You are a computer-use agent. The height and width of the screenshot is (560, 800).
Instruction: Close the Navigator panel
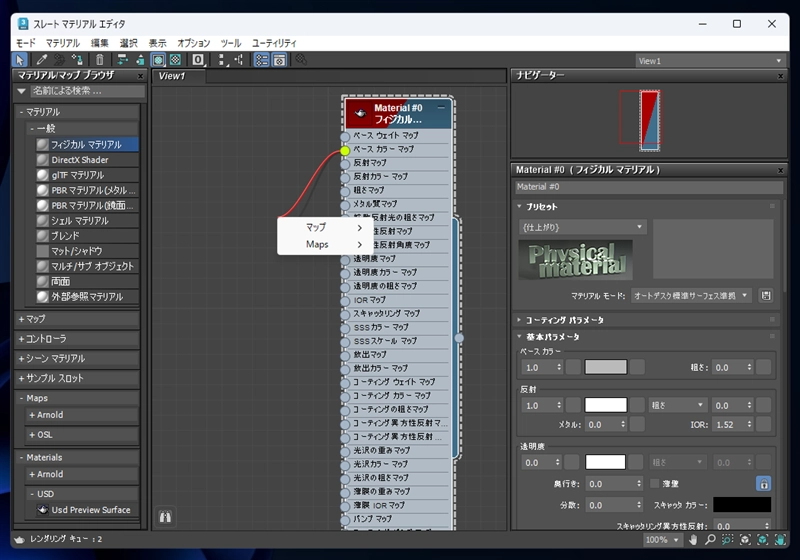tap(780, 76)
